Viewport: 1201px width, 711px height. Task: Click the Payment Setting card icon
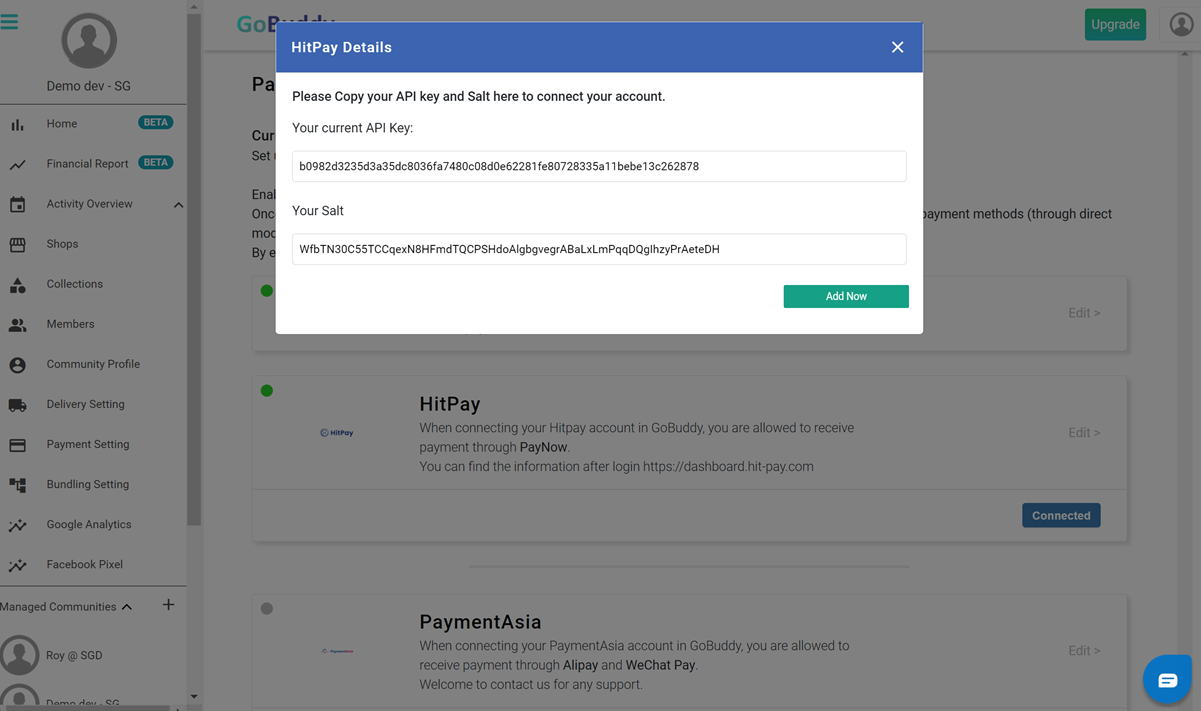[17, 445]
